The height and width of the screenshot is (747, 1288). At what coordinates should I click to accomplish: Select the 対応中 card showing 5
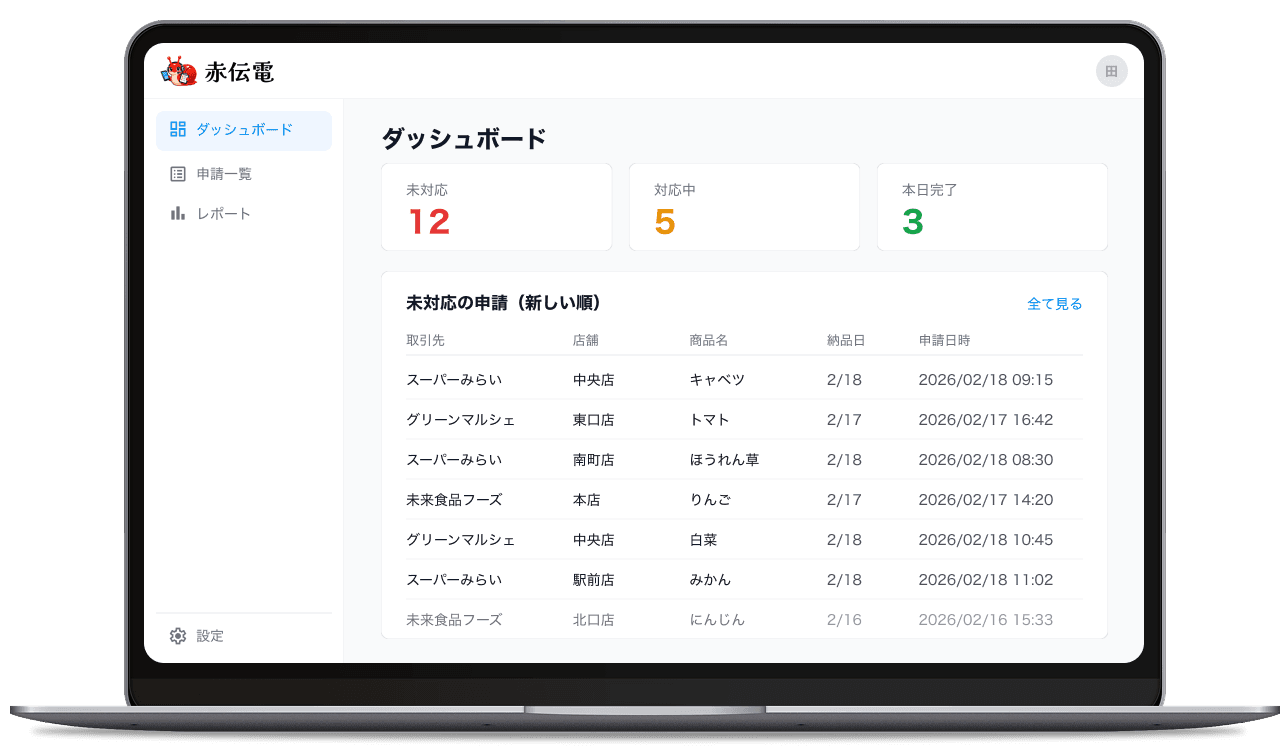pos(744,206)
